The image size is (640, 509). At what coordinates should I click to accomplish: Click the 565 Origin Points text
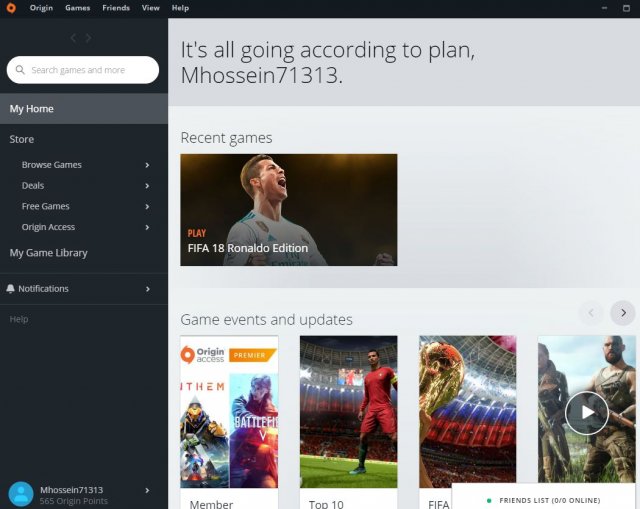click(74, 501)
